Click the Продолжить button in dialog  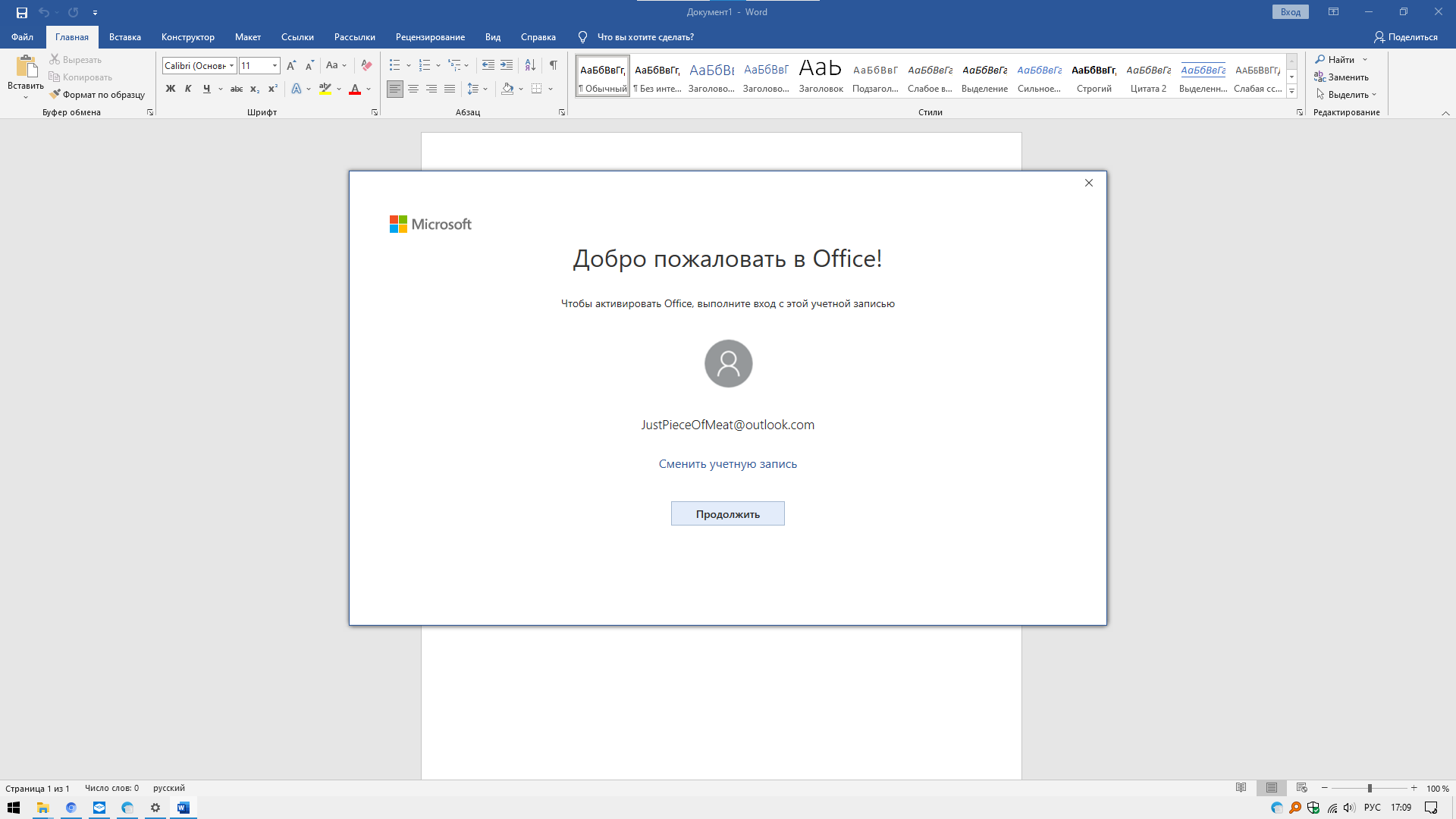pos(727,513)
